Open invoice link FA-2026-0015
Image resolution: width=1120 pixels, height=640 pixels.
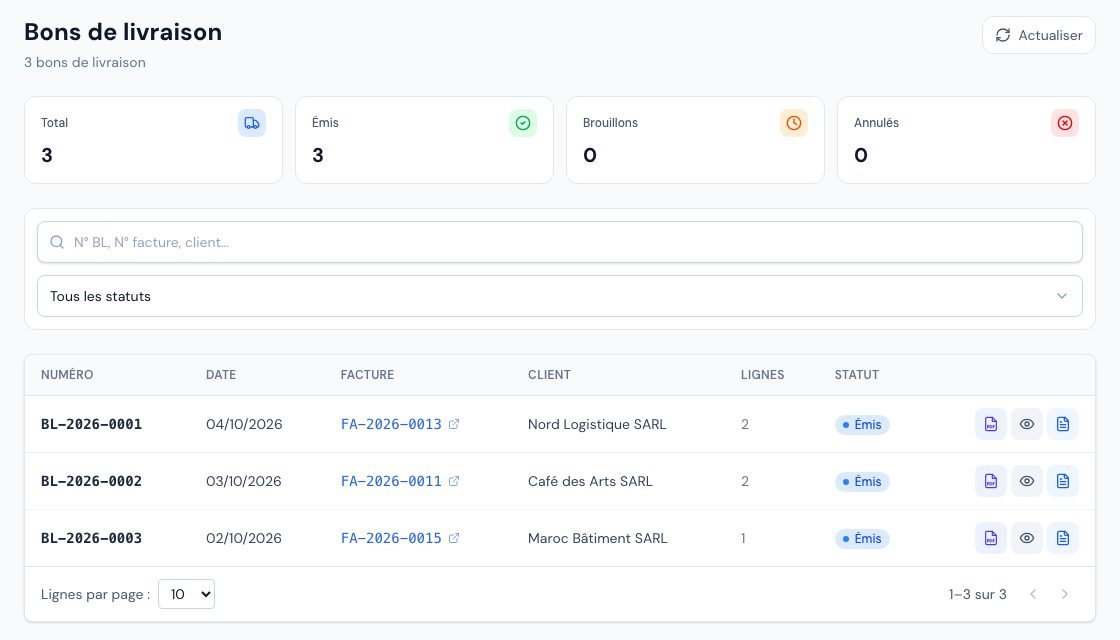pyautogui.click(x=391, y=539)
